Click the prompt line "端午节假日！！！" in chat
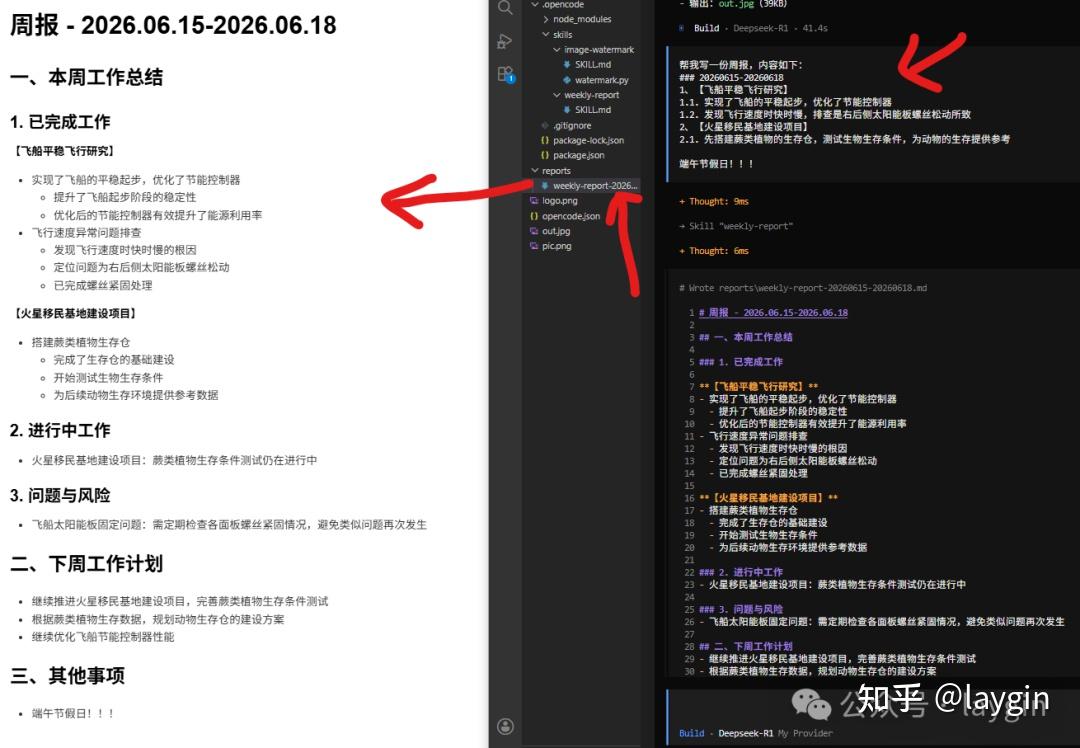 click(x=716, y=164)
